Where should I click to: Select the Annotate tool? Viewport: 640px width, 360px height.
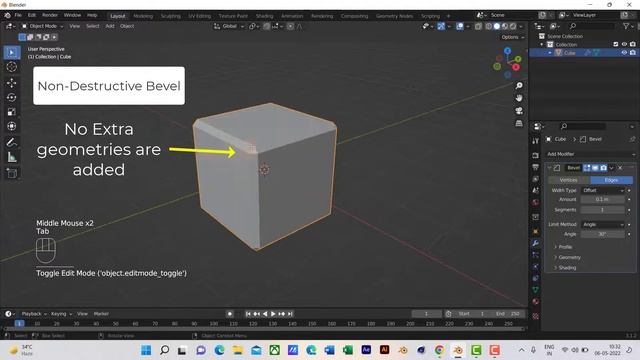click(x=12, y=142)
